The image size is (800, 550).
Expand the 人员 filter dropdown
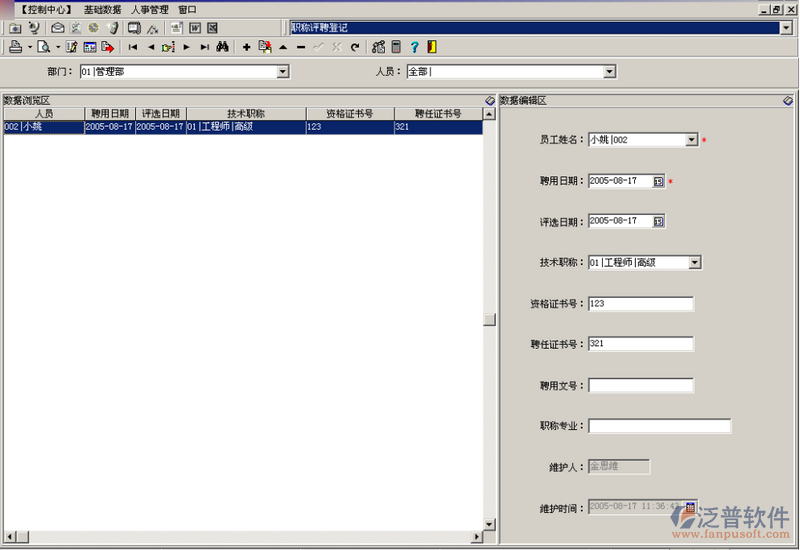[609, 72]
